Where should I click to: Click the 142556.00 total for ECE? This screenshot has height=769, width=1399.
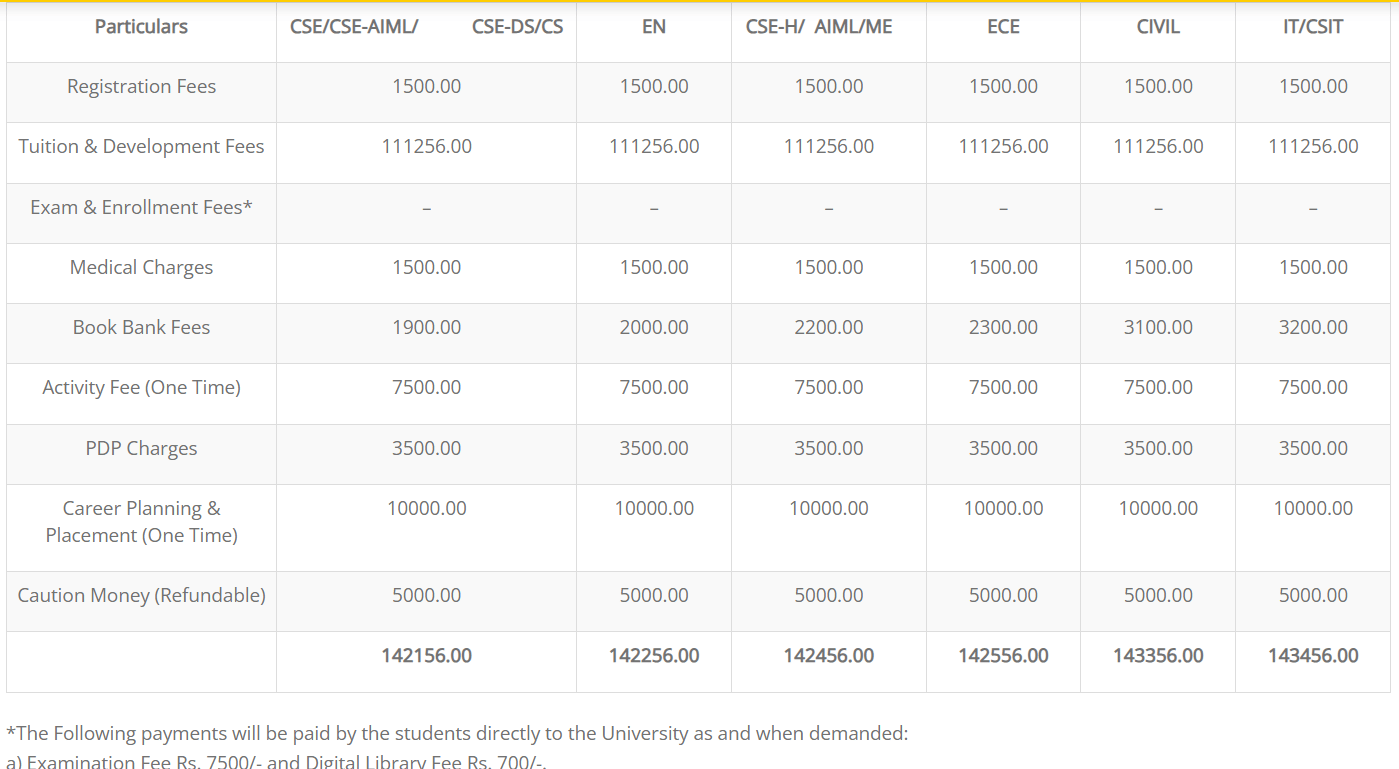pyautogui.click(x=1003, y=656)
